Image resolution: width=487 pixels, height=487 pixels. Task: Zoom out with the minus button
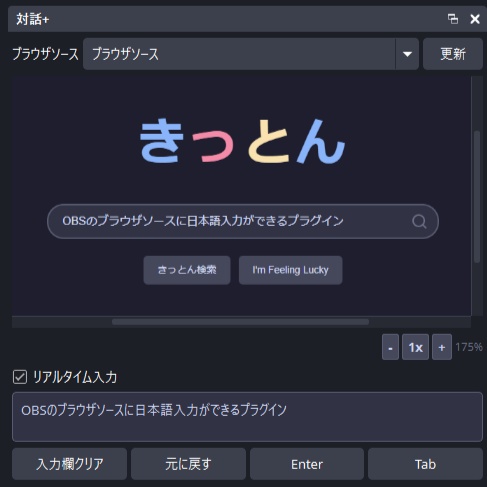[390, 347]
